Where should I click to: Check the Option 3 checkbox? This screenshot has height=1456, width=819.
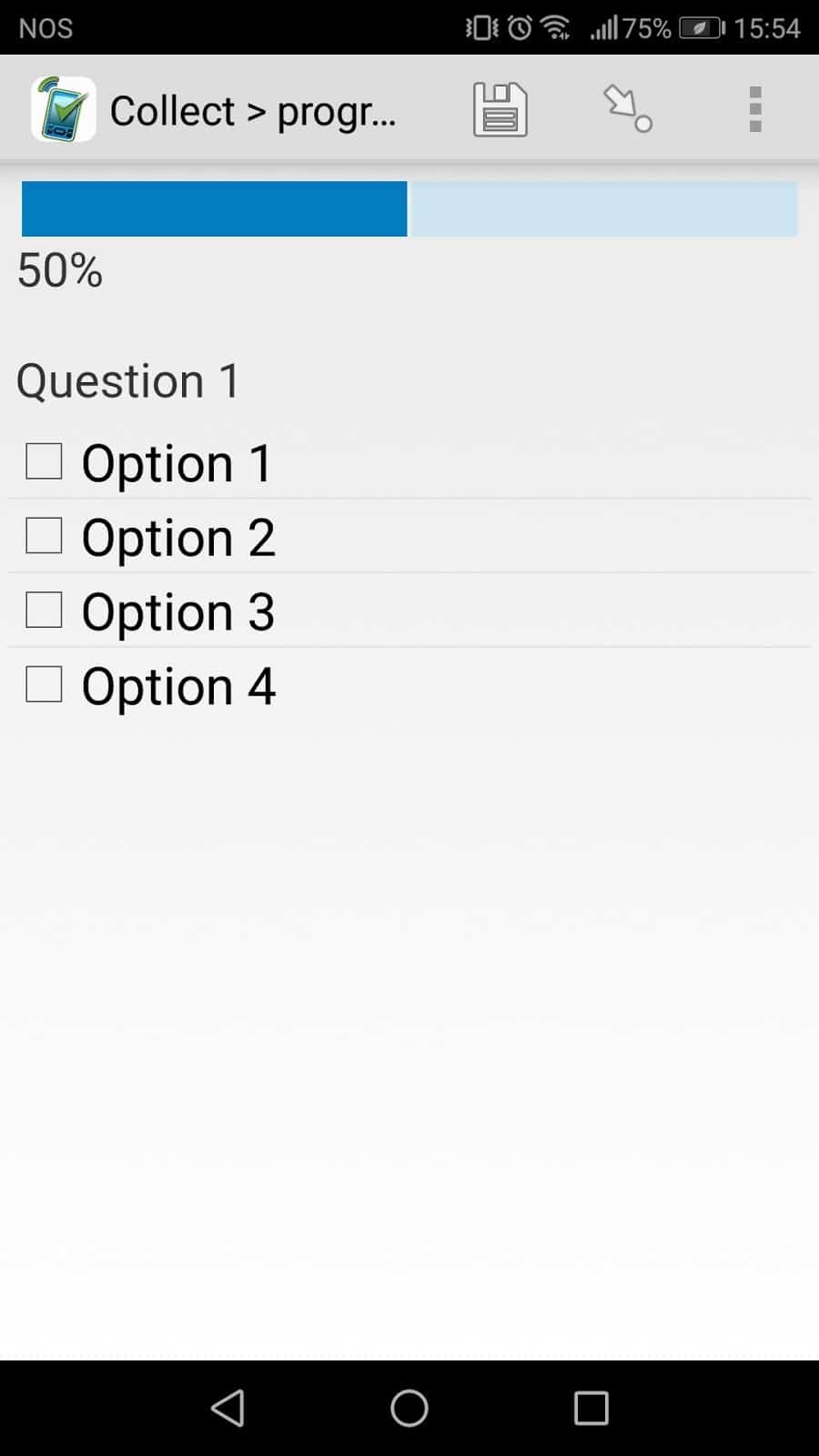[44, 610]
